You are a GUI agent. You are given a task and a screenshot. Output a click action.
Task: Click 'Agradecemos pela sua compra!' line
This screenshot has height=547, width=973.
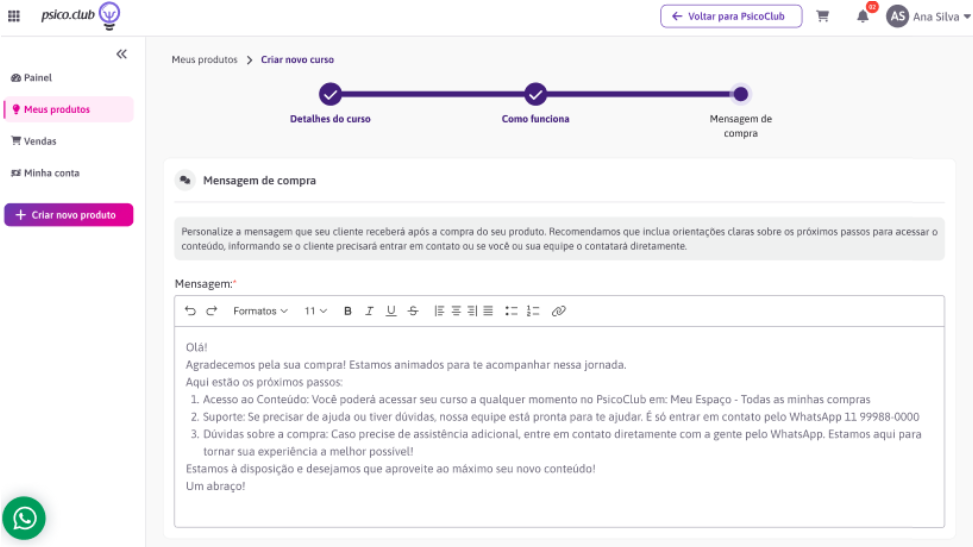click(x=406, y=364)
